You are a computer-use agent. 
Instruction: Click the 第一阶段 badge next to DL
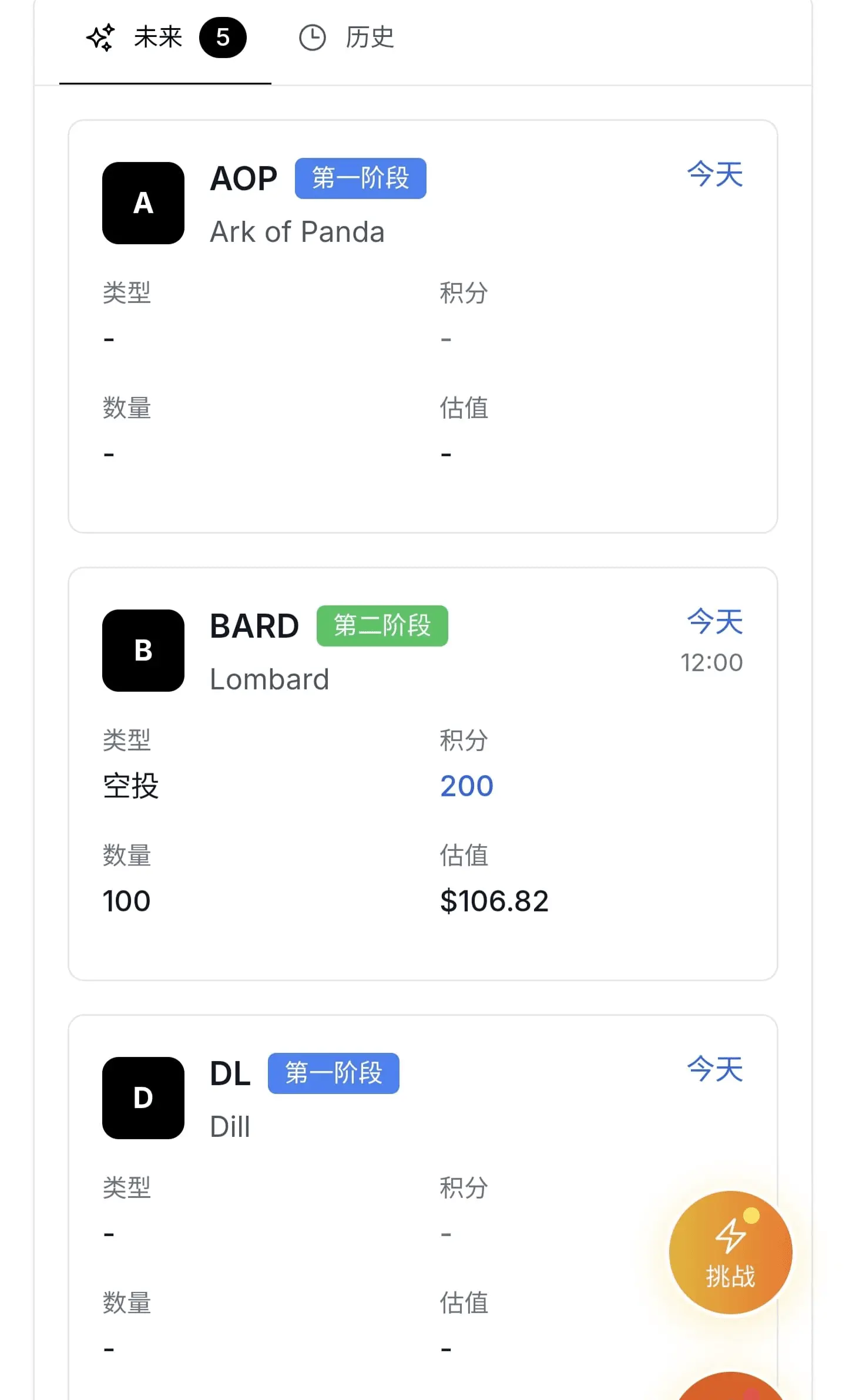pos(334,1073)
